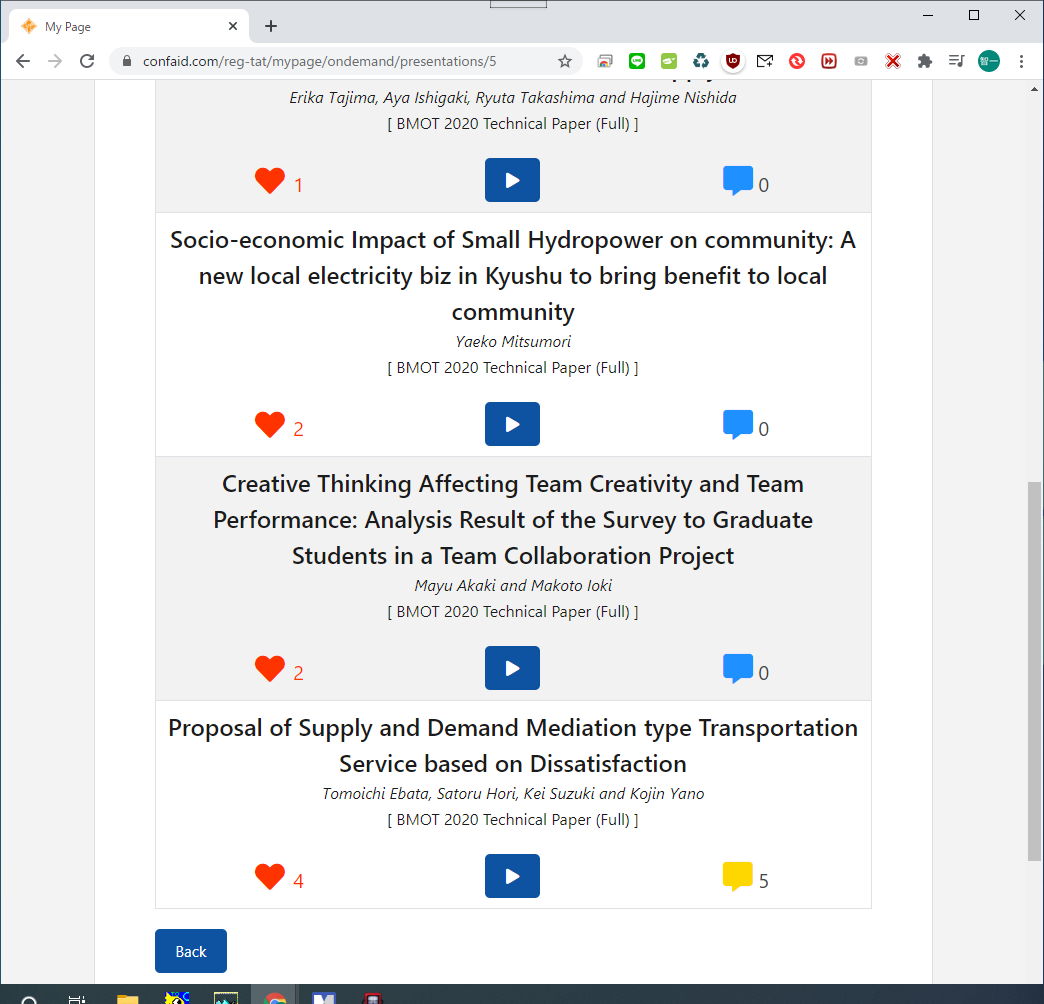Like Erika Tajima's paper with heart icon
This screenshot has height=1004, width=1044.
click(270, 181)
